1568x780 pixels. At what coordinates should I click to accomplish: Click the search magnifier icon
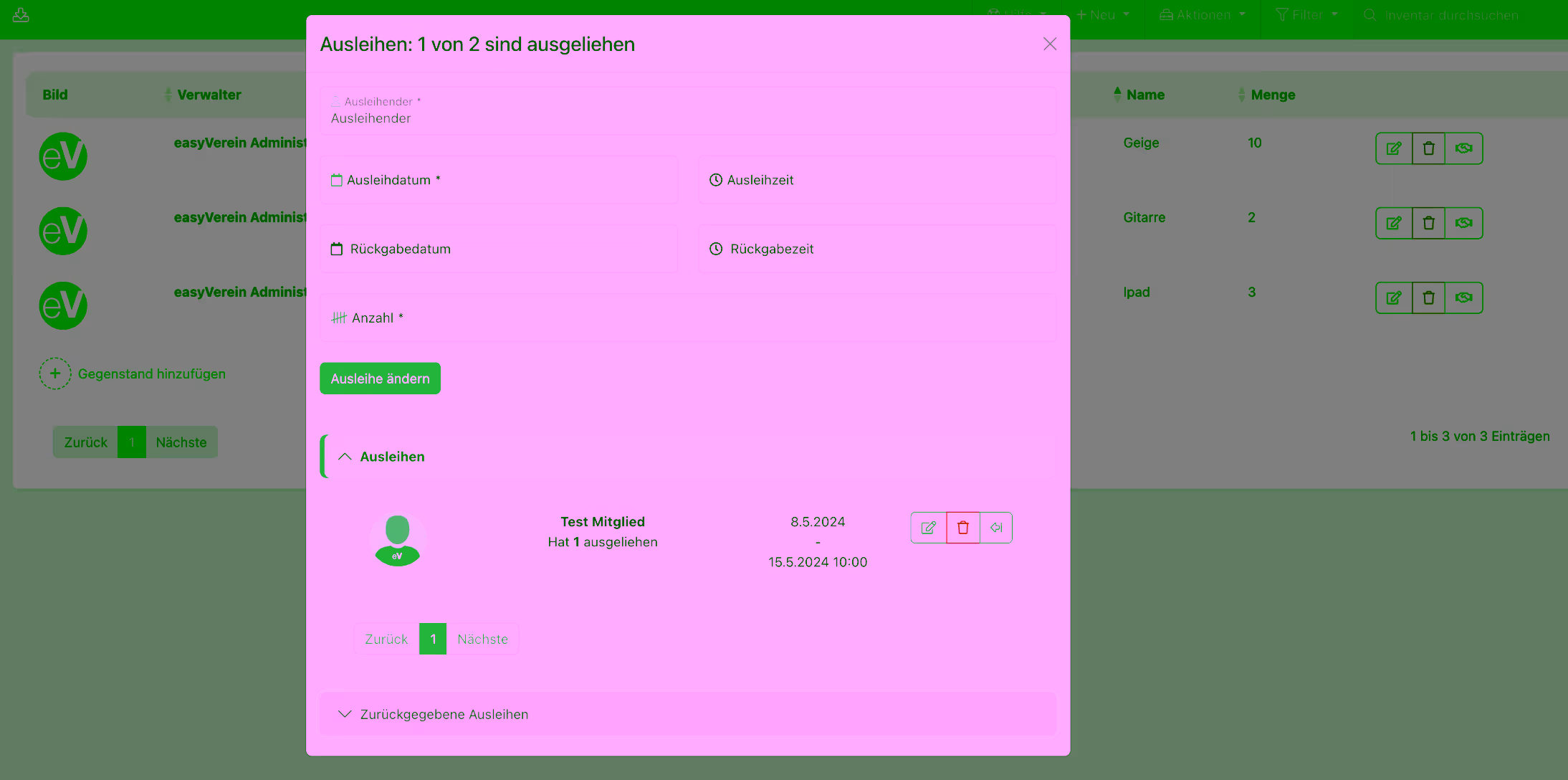[x=1369, y=15]
